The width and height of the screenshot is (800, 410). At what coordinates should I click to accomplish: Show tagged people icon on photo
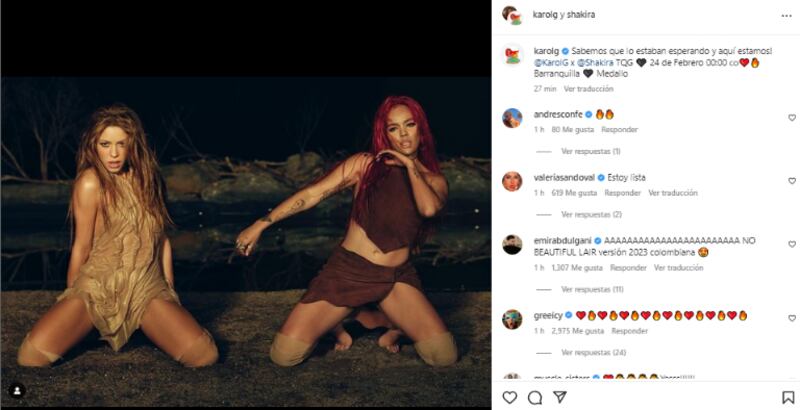click(17, 391)
